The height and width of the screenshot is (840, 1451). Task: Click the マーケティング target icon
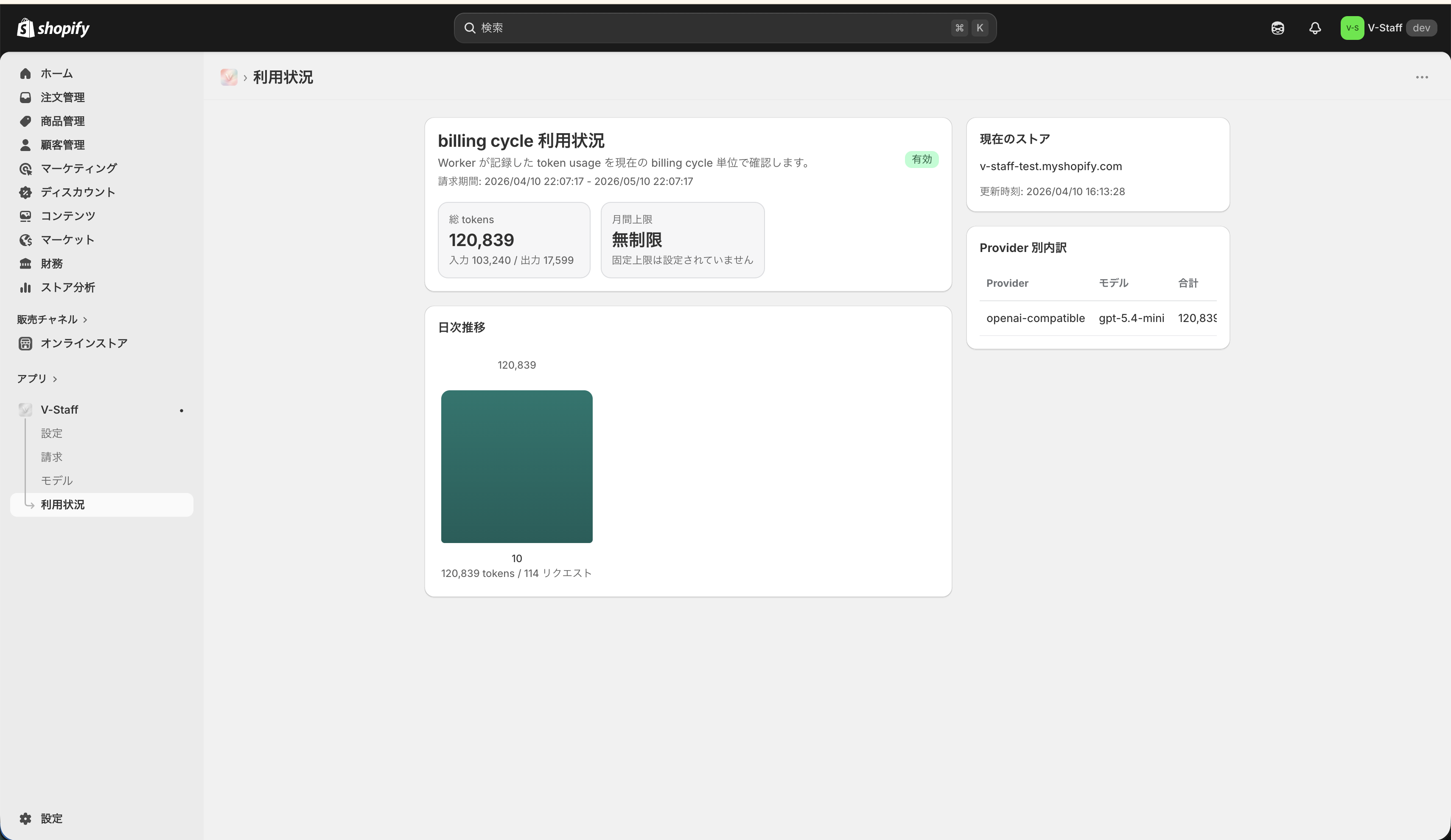(x=25, y=169)
